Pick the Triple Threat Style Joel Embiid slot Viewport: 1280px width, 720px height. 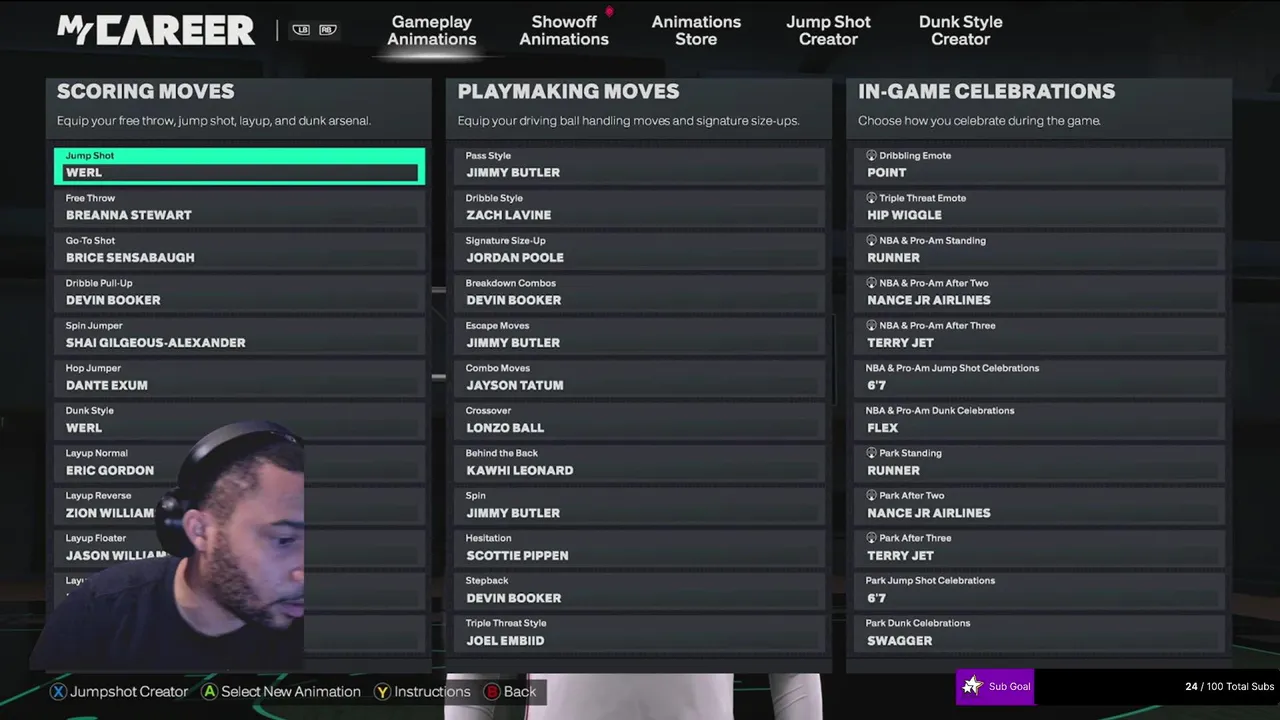point(640,633)
